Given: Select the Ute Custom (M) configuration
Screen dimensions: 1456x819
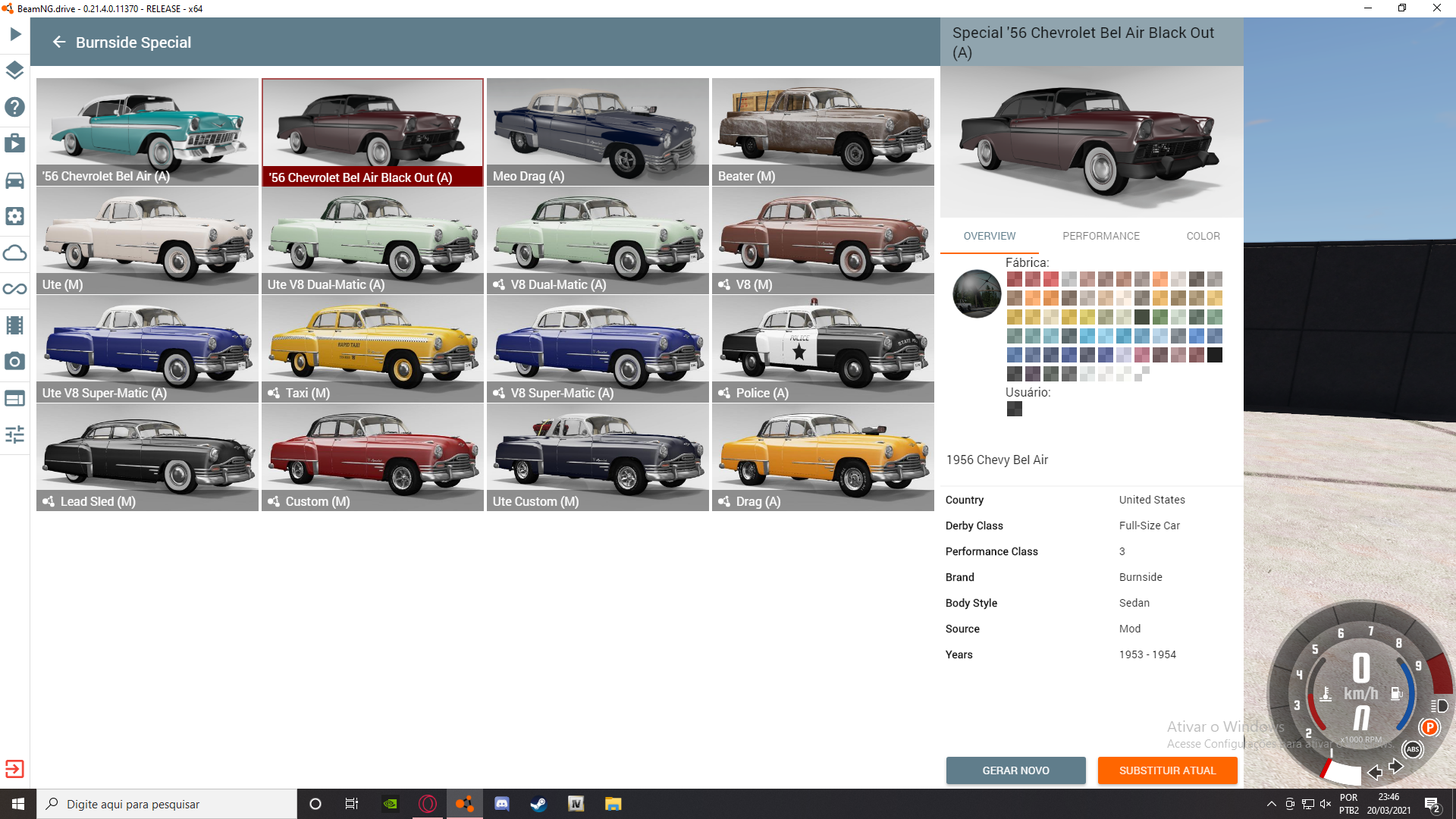Looking at the screenshot, I should [598, 457].
